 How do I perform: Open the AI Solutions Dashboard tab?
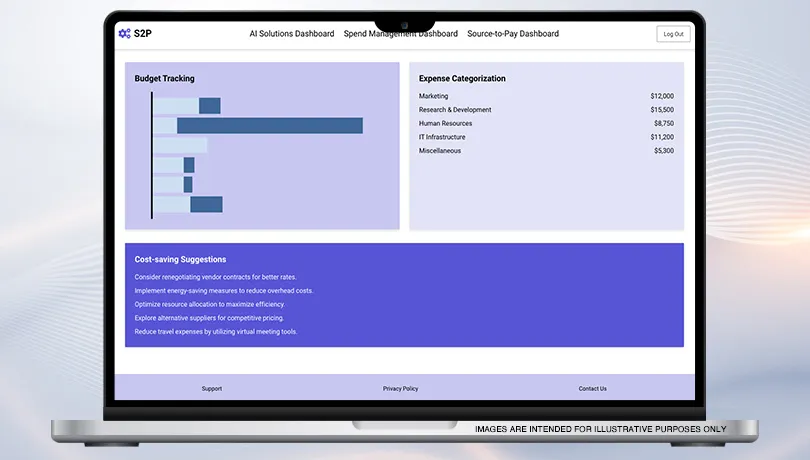tap(291, 34)
